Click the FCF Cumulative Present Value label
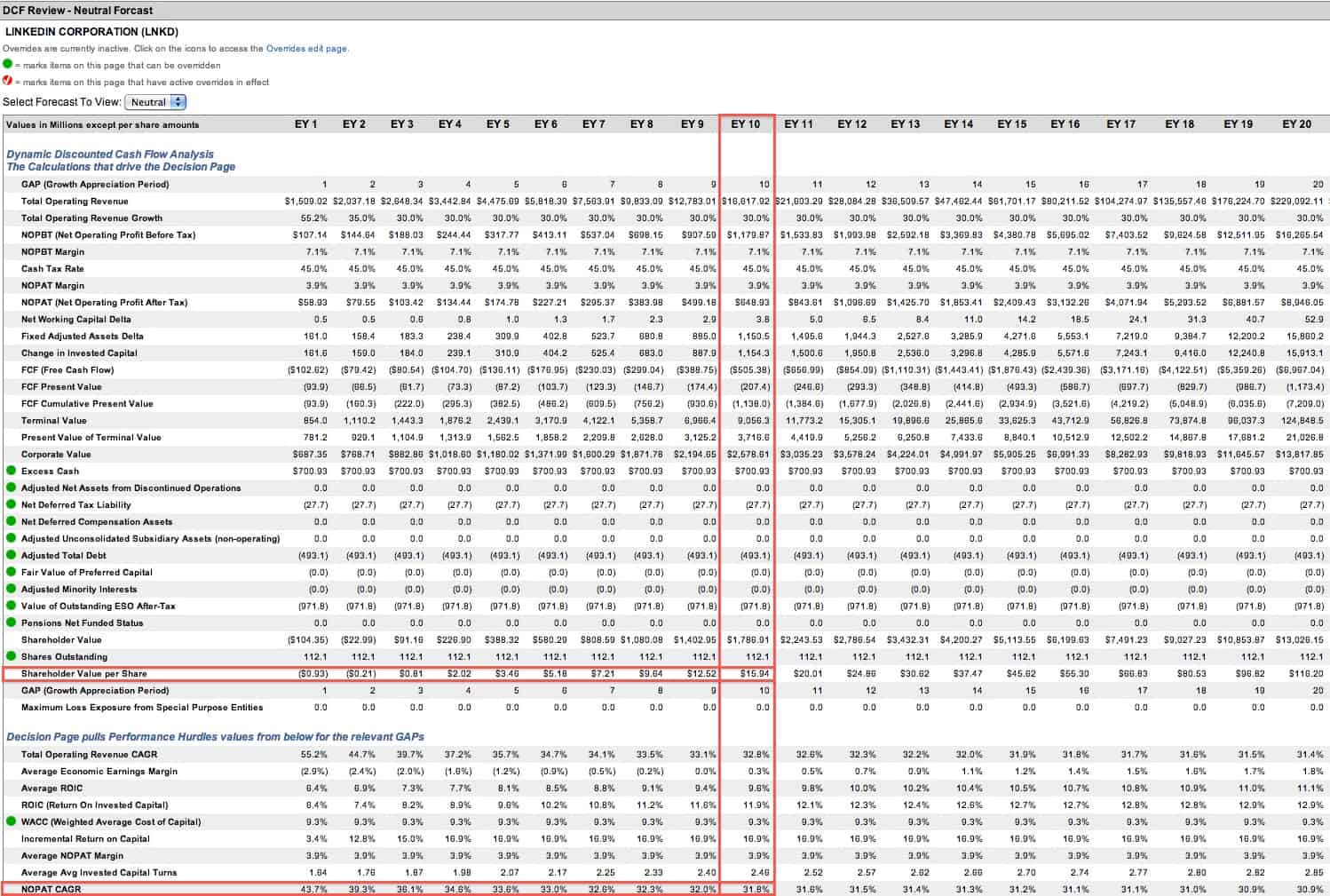1330x896 pixels. [87, 404]
